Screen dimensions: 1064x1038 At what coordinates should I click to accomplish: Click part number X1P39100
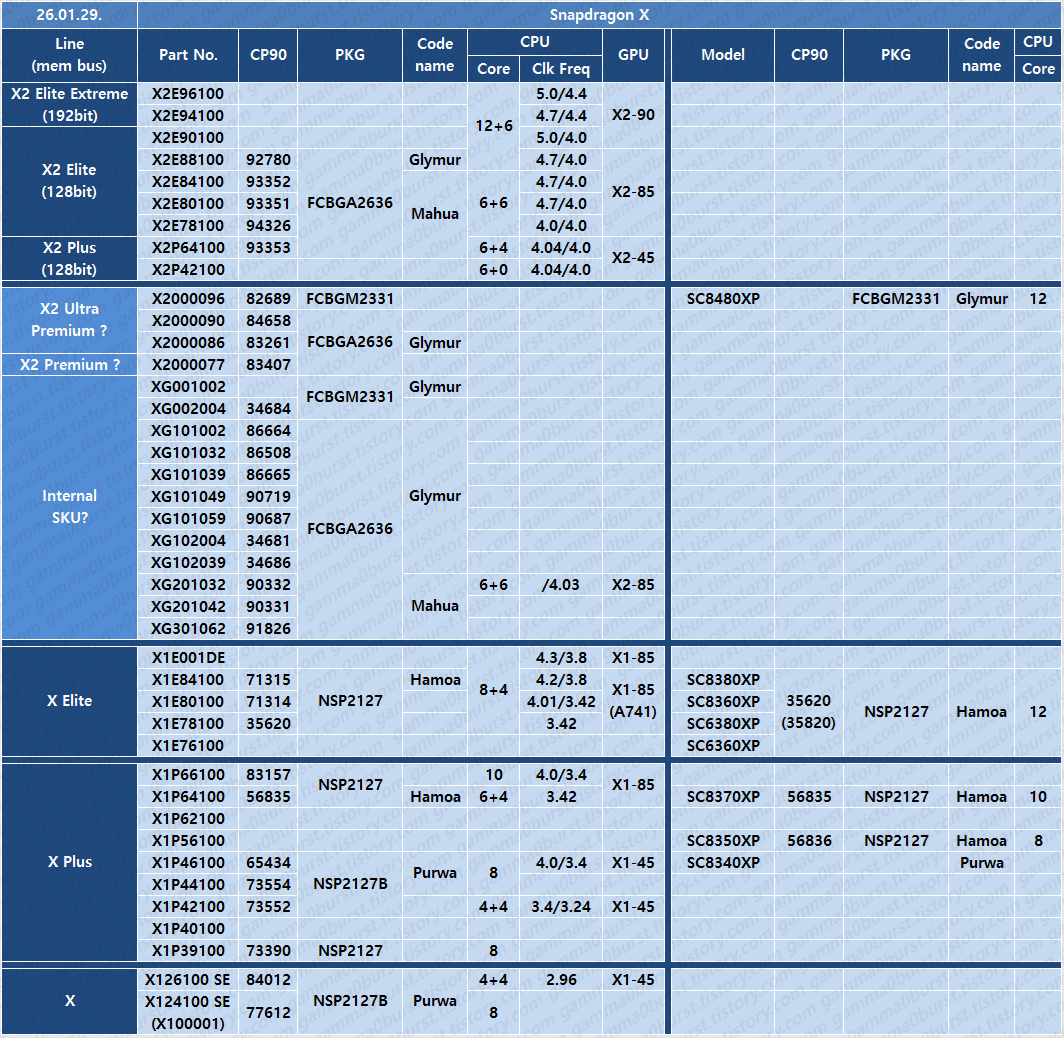point(188,951)
